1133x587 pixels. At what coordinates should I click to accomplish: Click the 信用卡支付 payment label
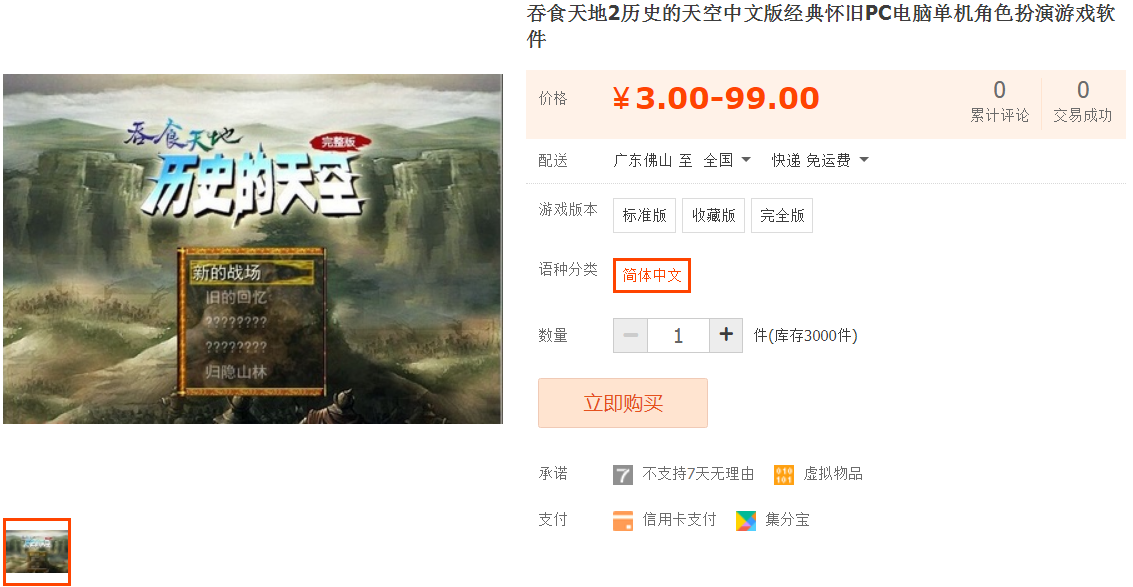click(x=679, y=520)
